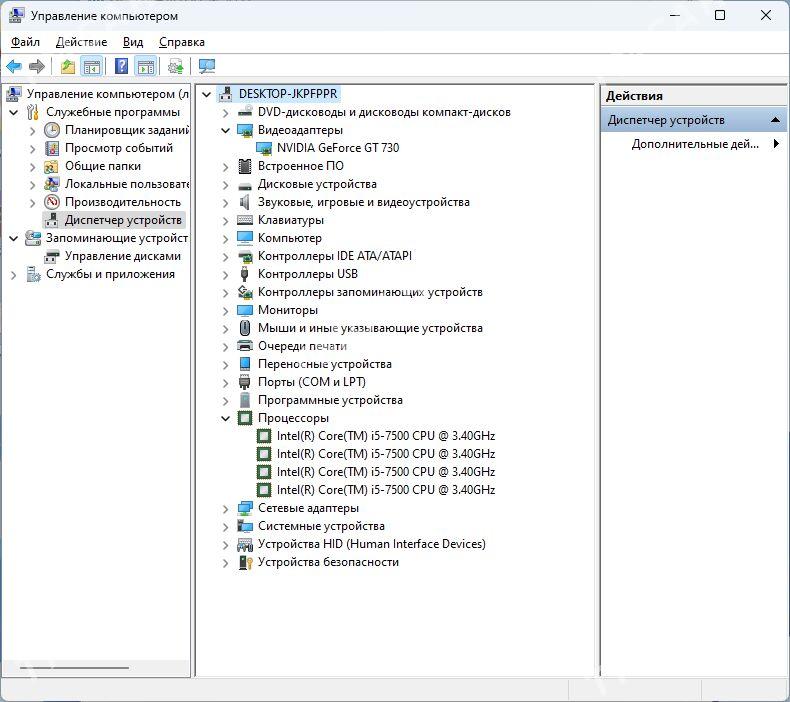790x702 pixels.
Task: Expand Службы и приложения node
Action: [14, 275]
